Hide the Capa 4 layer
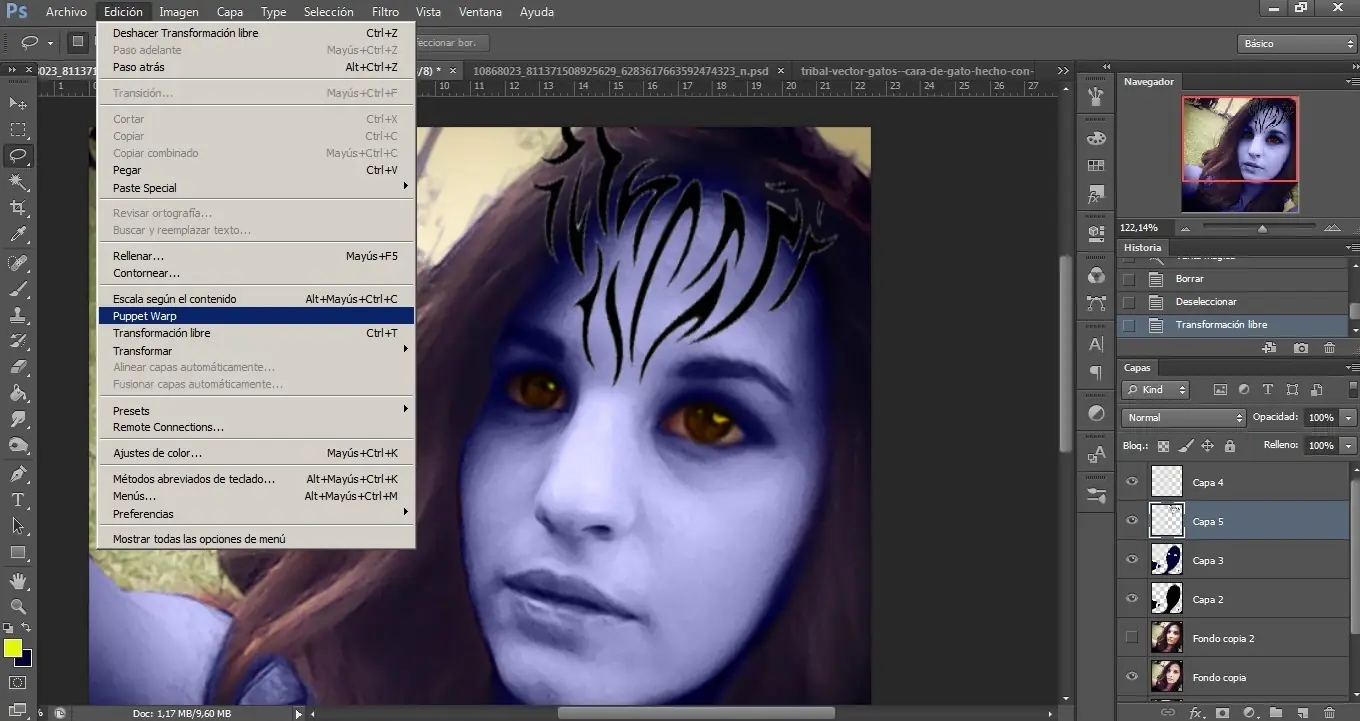 pyautogui.click(x=1132, y=482)
